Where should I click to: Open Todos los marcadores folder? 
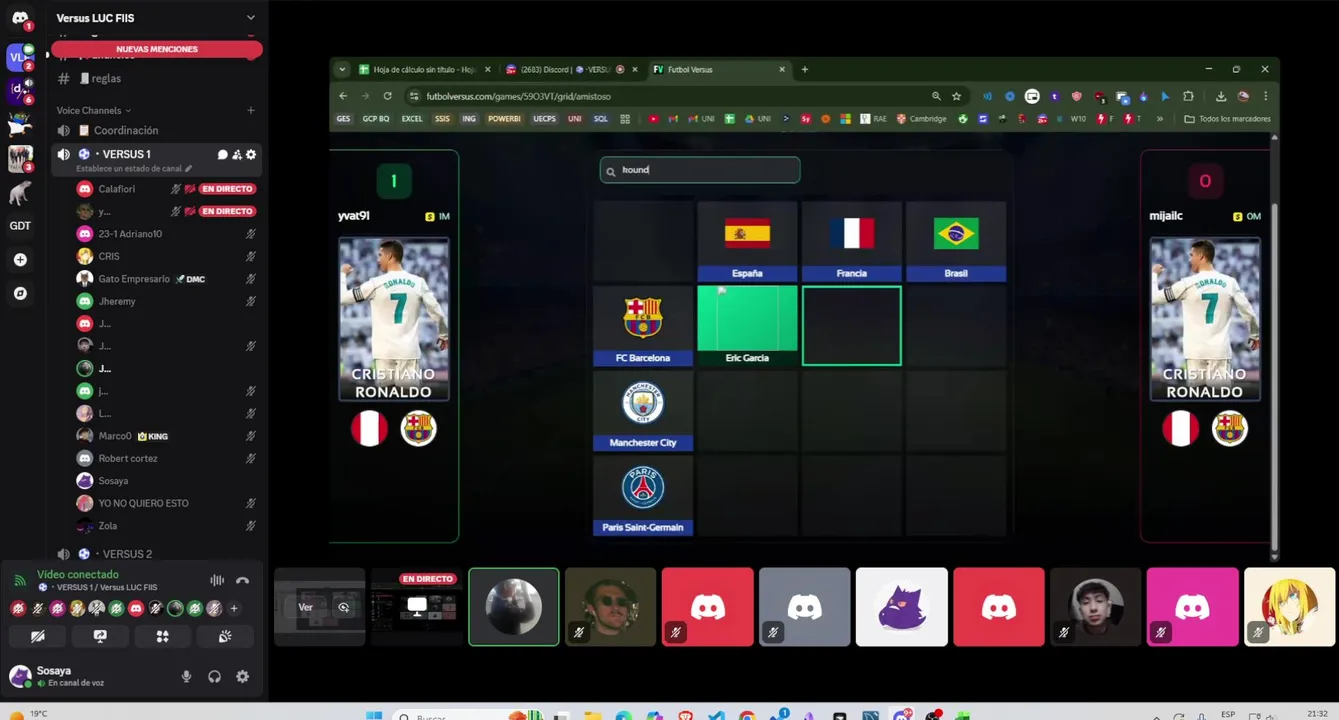(x=1227, y=119)
